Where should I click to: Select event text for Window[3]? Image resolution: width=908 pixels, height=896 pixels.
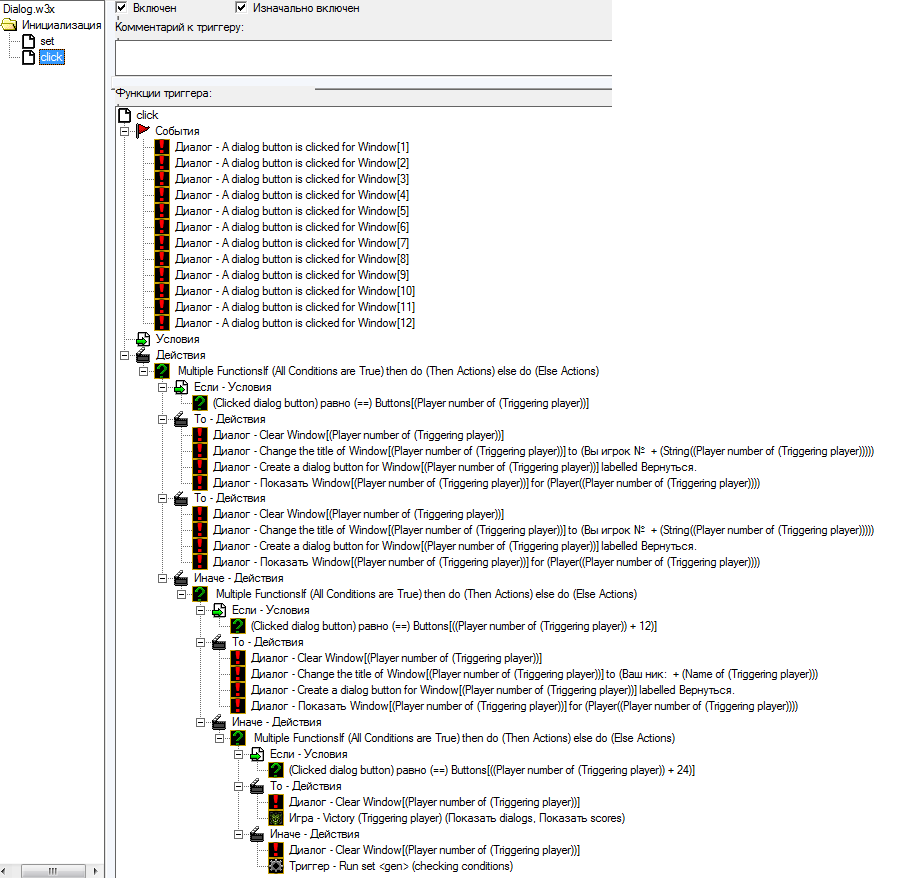click(x=292, y=179)
